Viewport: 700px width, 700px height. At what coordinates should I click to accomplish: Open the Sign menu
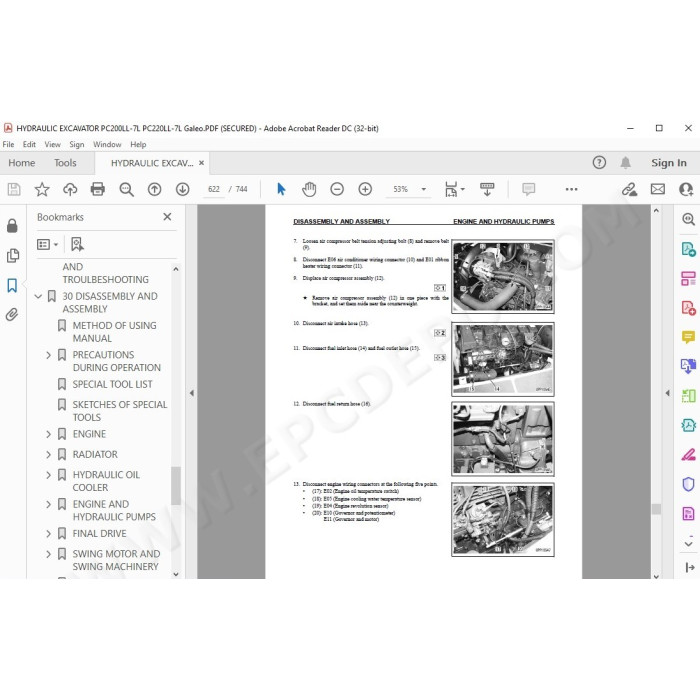(x=77, y=144)
